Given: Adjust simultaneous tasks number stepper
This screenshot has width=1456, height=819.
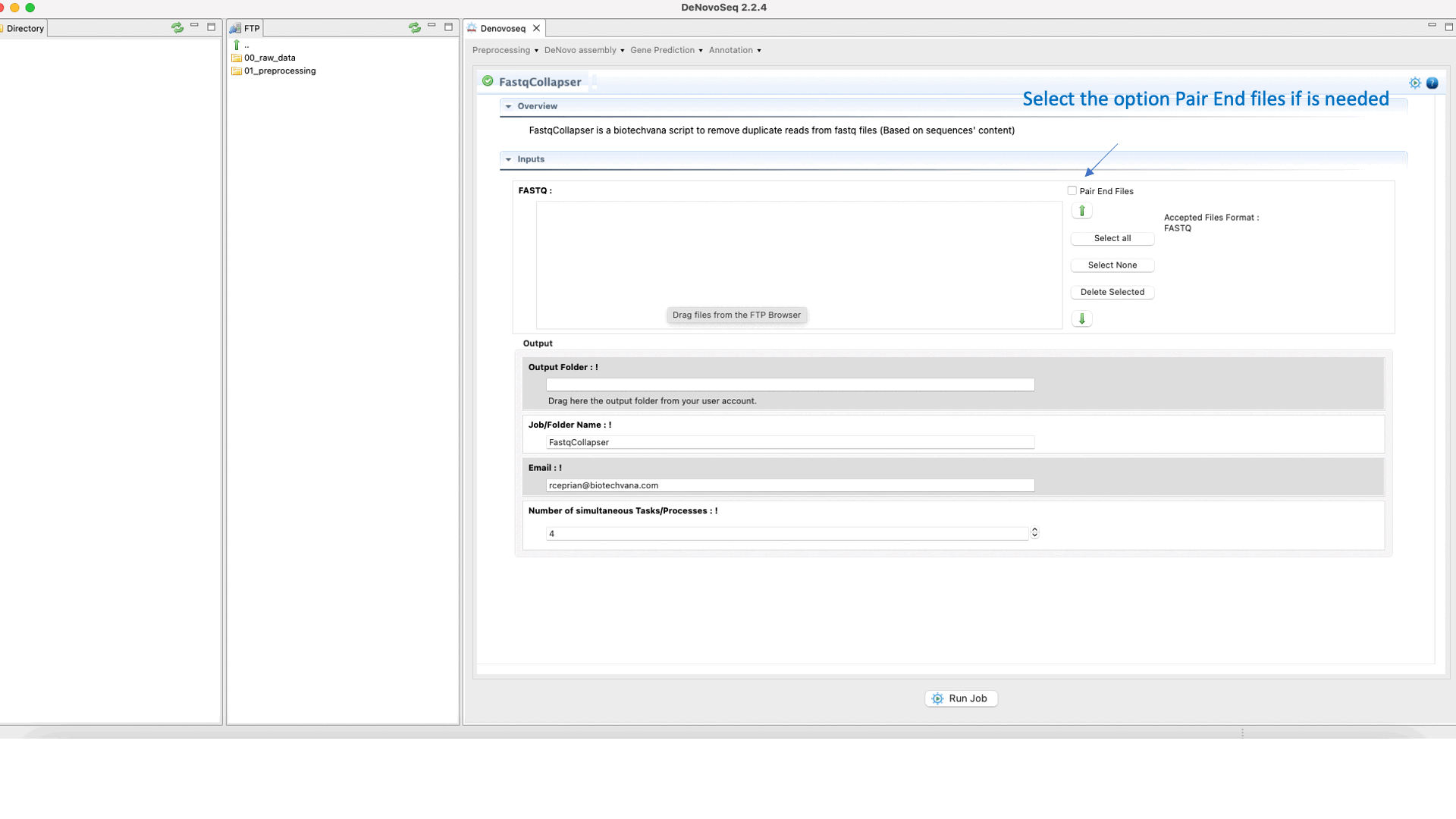Looking at the screenshot, I should pyautogui.click(x=1034, y=533).
